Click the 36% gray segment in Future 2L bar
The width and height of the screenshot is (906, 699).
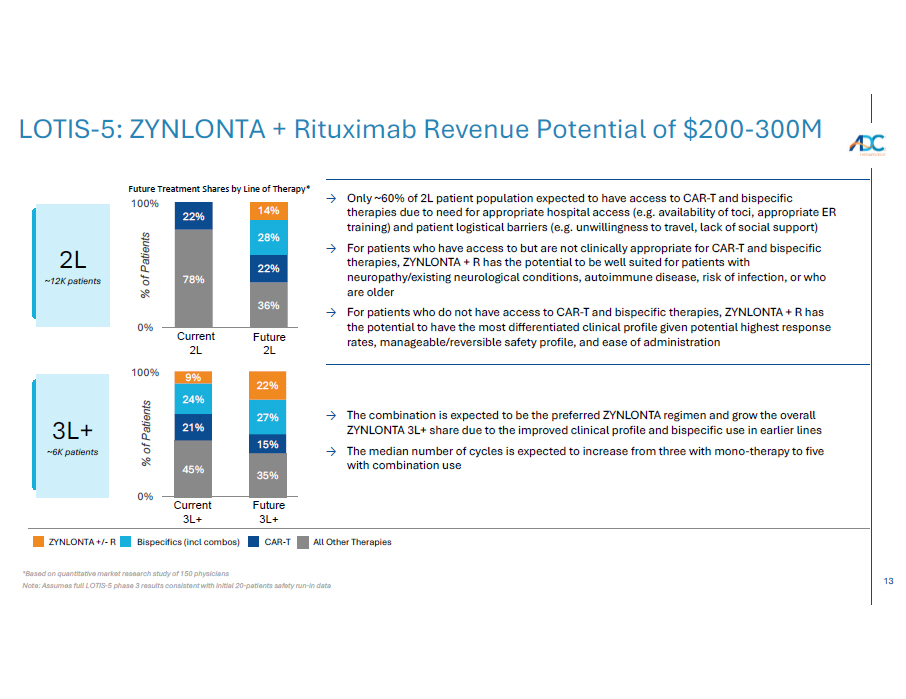pos(269,305)
